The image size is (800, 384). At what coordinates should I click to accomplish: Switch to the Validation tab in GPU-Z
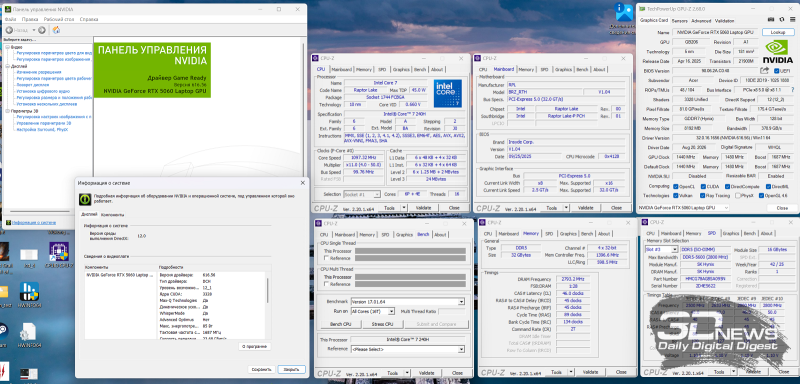(x=724, y=21)
